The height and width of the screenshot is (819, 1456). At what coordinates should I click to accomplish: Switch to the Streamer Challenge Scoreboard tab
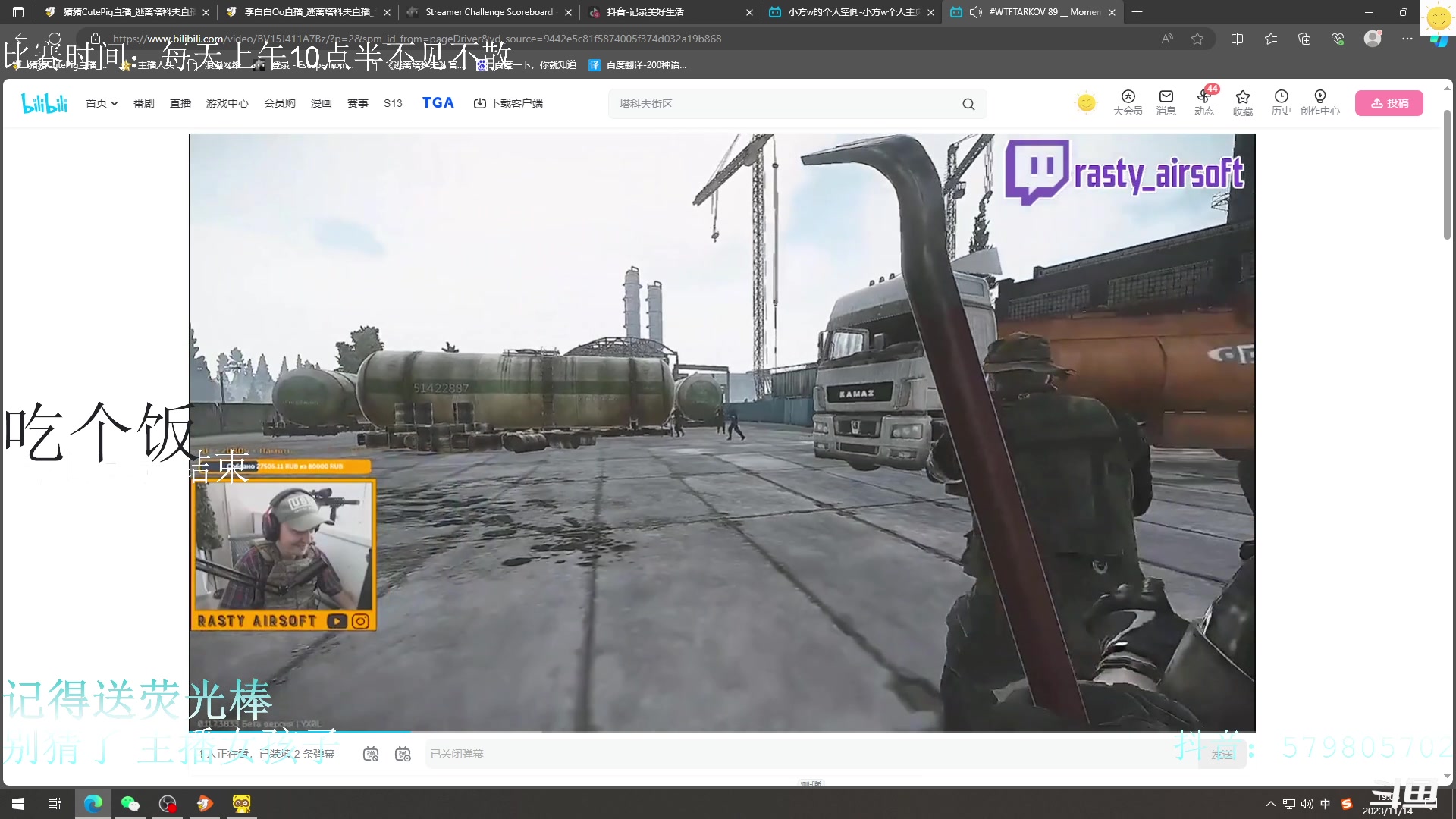[489, 12]
